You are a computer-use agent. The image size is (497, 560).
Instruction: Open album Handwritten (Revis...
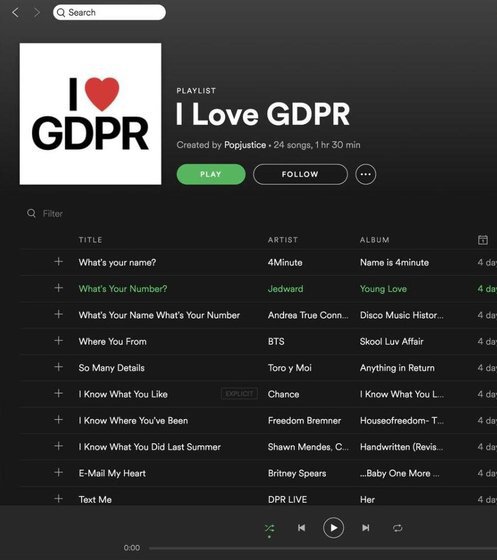(401, 447)
